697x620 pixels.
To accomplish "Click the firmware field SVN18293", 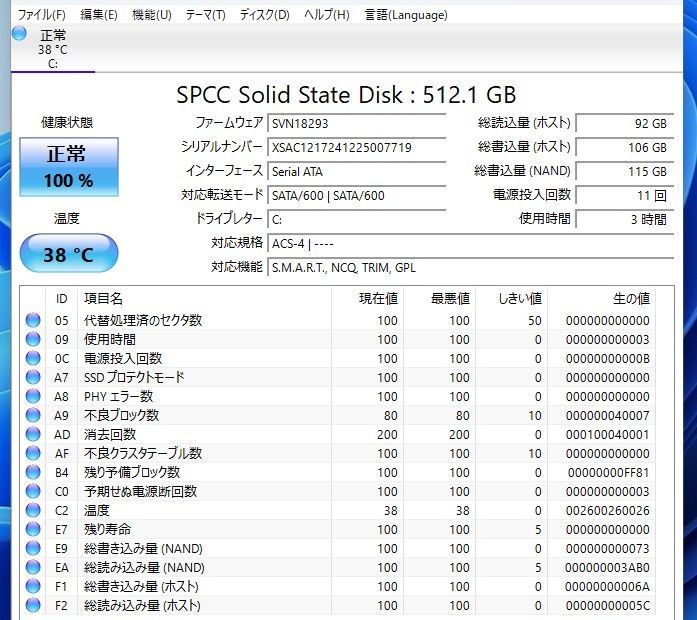I will 357,123.
